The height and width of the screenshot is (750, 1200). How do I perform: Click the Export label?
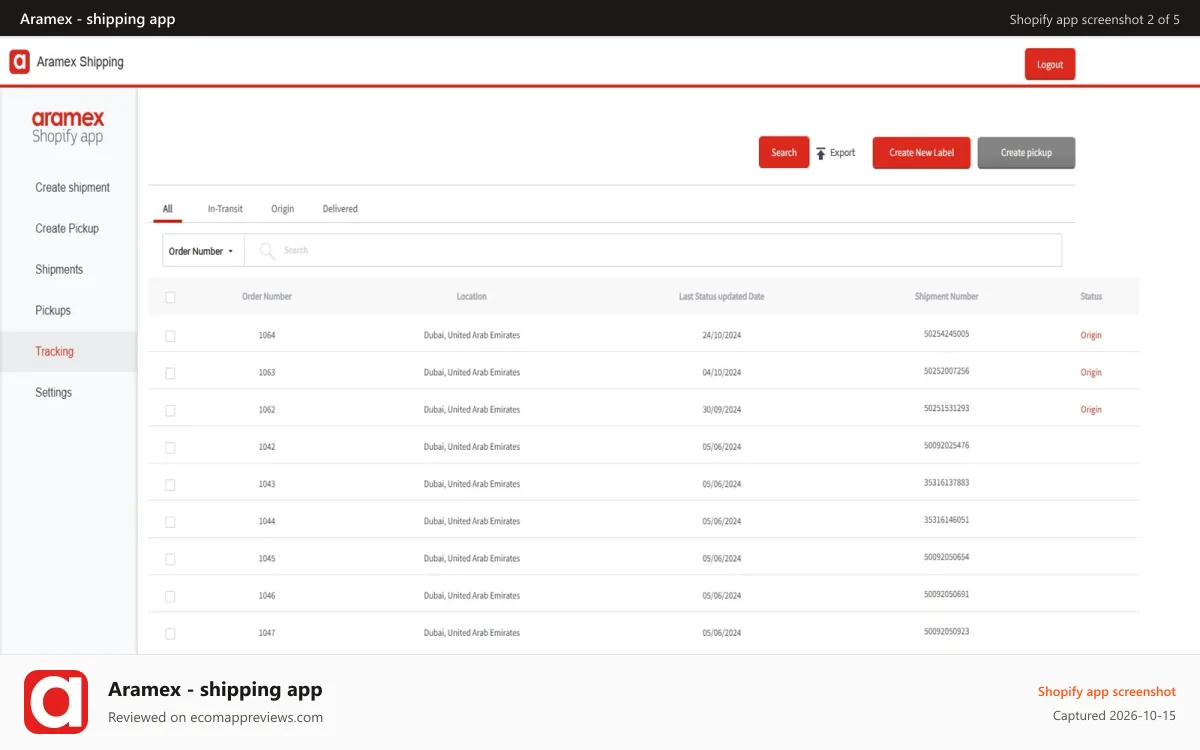tap(843, 153)
